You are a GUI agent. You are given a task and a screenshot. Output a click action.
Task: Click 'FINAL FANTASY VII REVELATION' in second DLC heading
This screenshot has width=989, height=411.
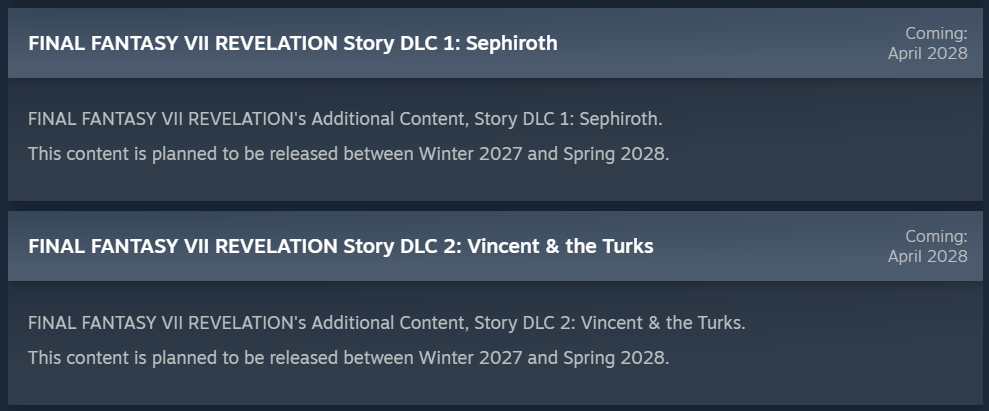click(x=183, y=246)
